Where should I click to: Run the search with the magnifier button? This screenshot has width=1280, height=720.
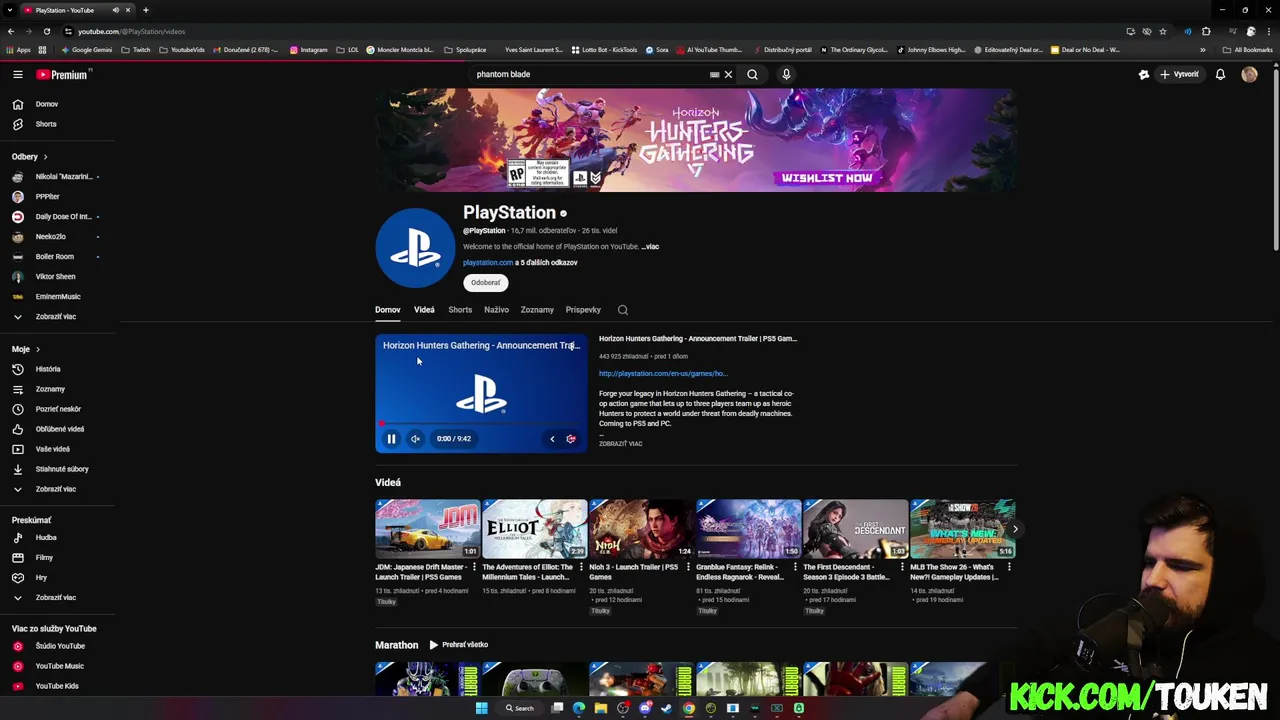click(752, 74)
